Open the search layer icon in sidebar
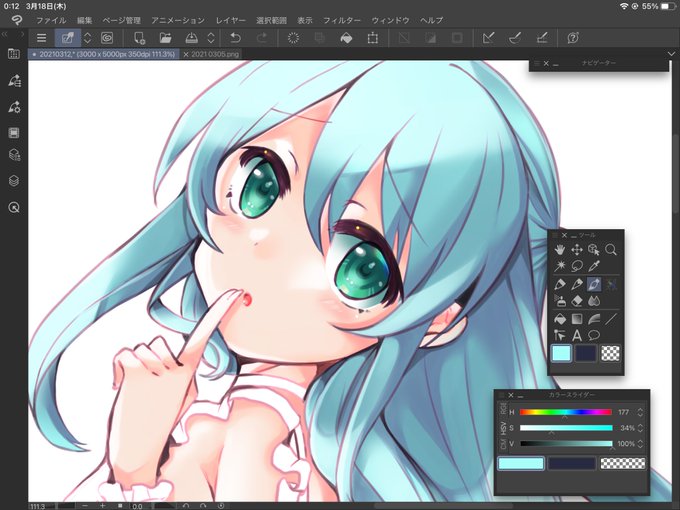Viewport: 680px width, 510px height. [x=14, y=208]
